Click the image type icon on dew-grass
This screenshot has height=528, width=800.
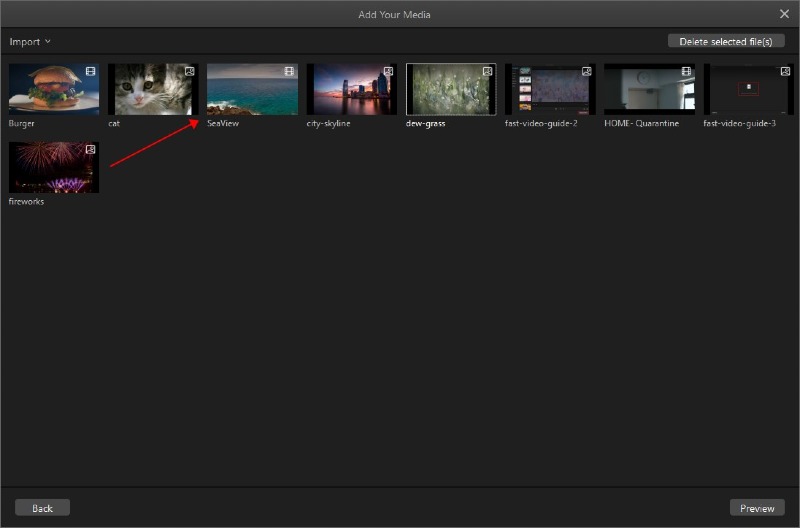point(487,71)
